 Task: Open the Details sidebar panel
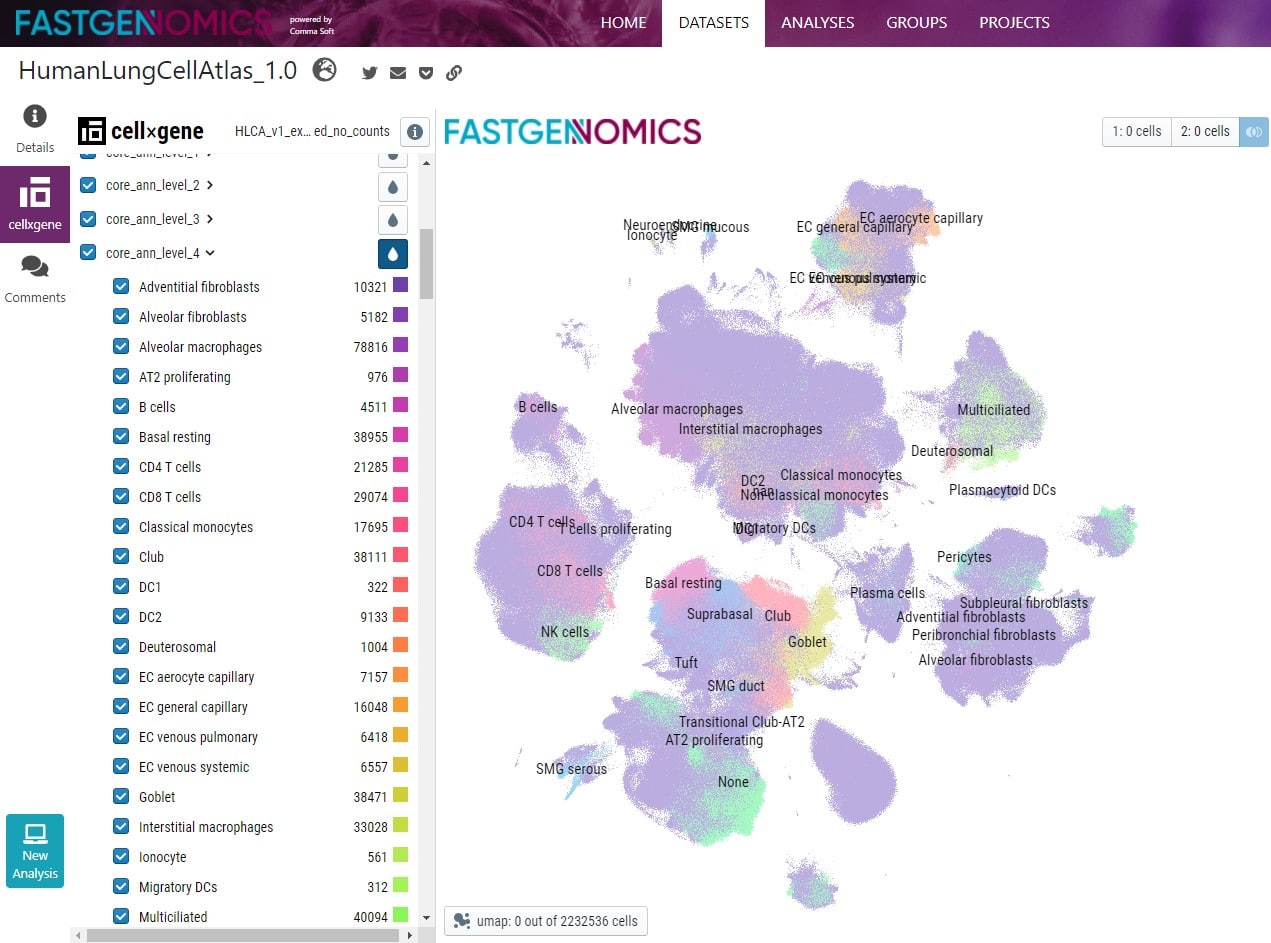click(x=35, y=130)
